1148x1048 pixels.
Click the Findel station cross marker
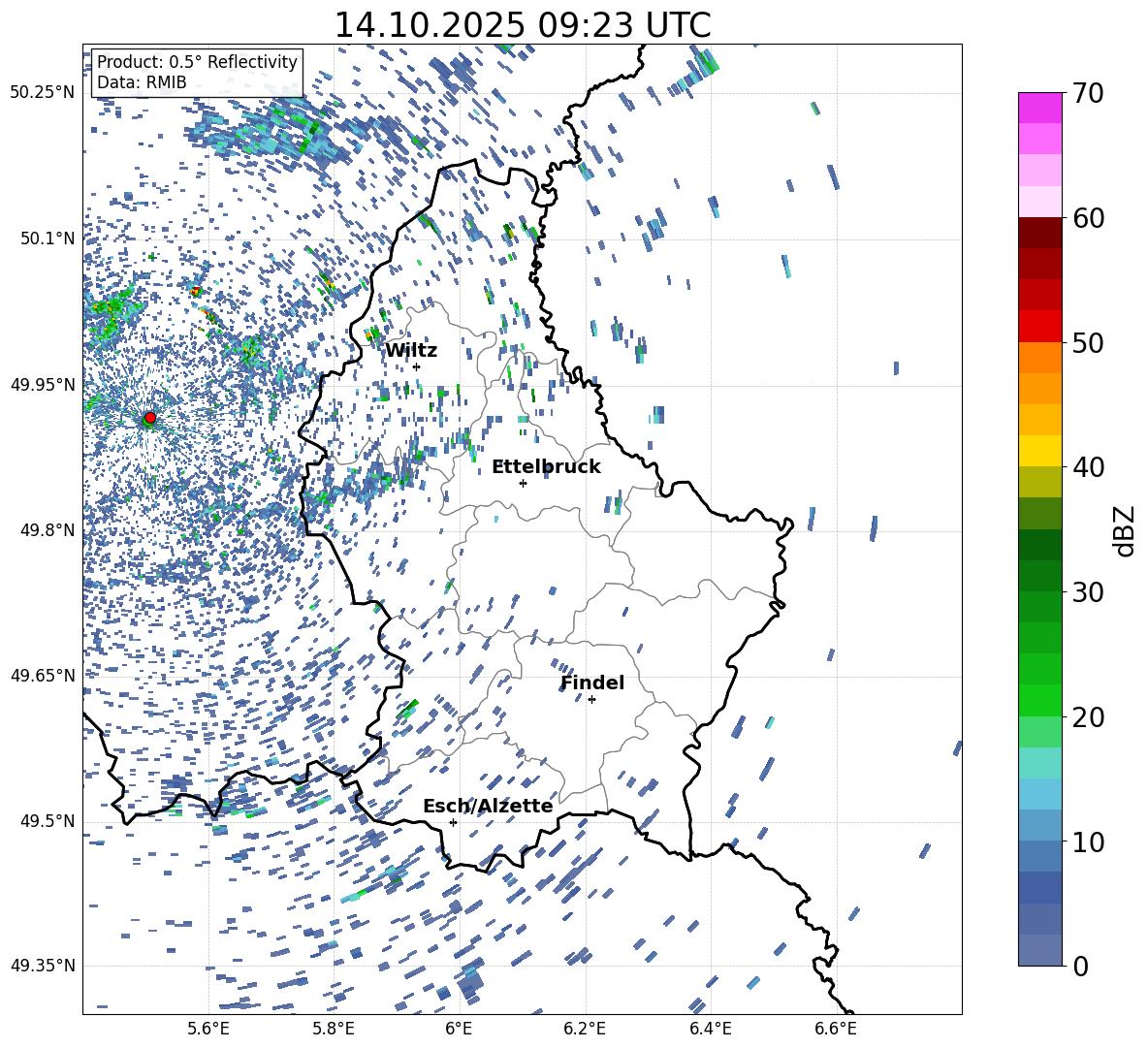pos(591,700)
